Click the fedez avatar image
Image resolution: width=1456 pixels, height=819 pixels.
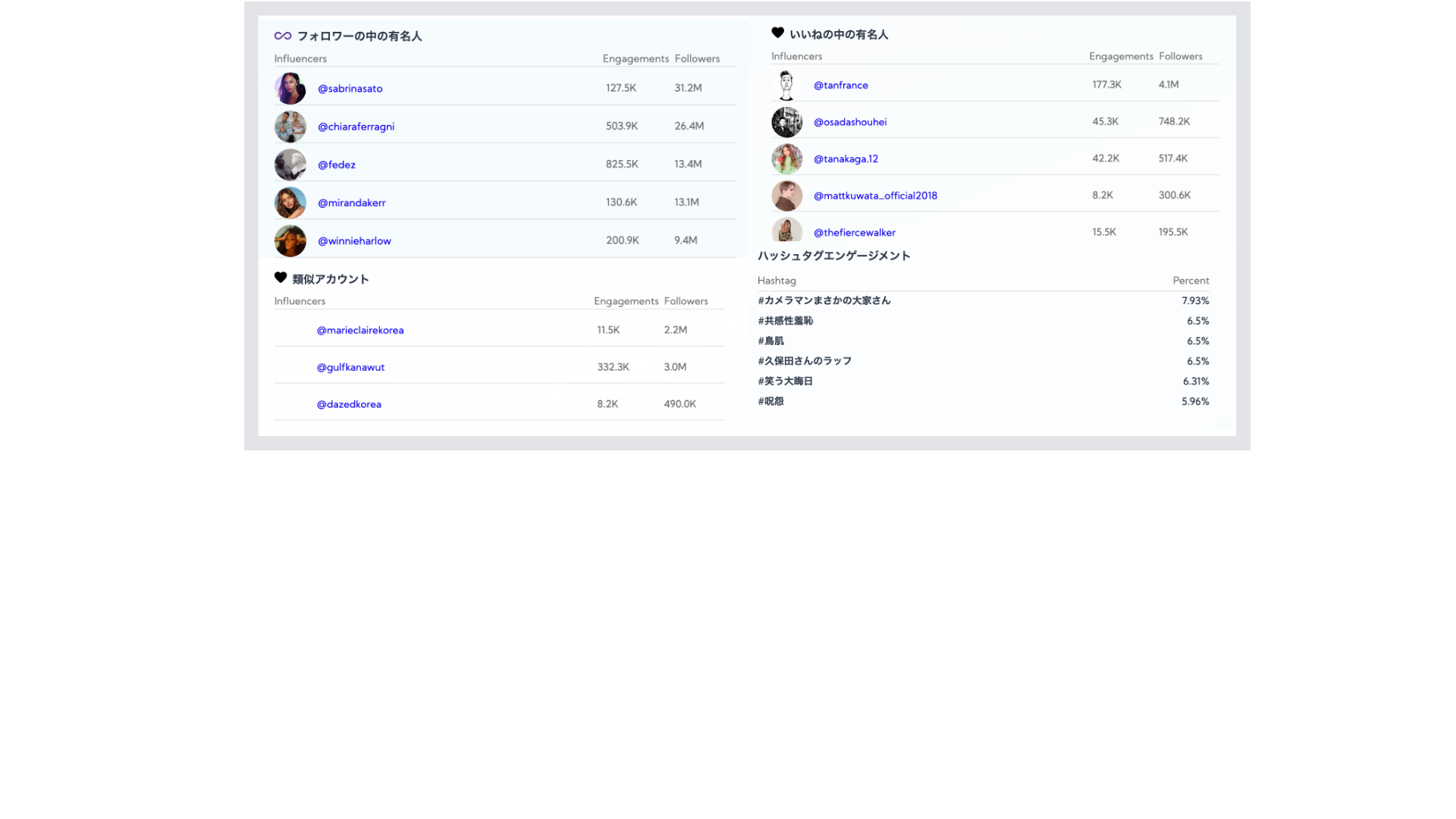pos(290,165)
